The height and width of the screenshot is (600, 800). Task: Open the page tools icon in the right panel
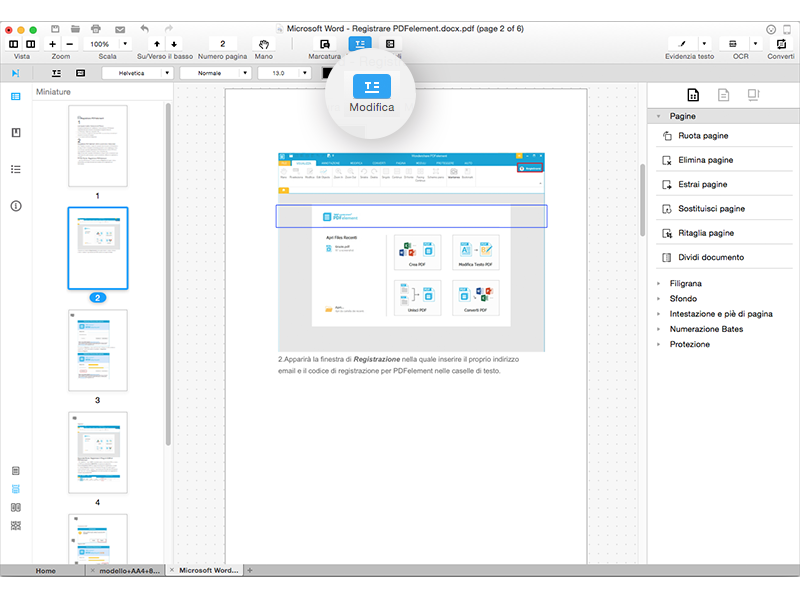[693, 95]
